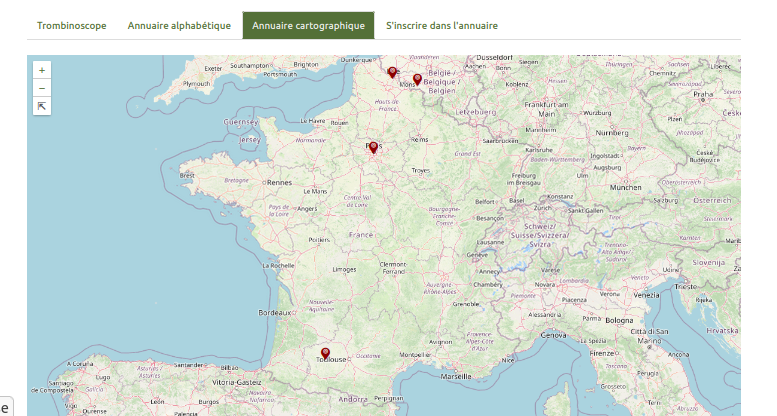Viewport: 777px width, 416px height.
Task: Open S'inscrire dans l'annuaire tab
Action: [441, 26]
